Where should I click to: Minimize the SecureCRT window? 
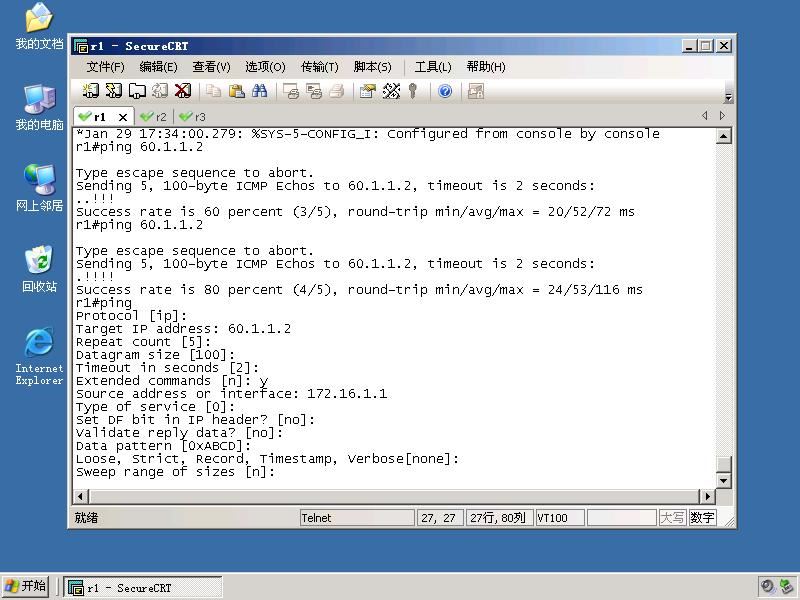(690, 46)
